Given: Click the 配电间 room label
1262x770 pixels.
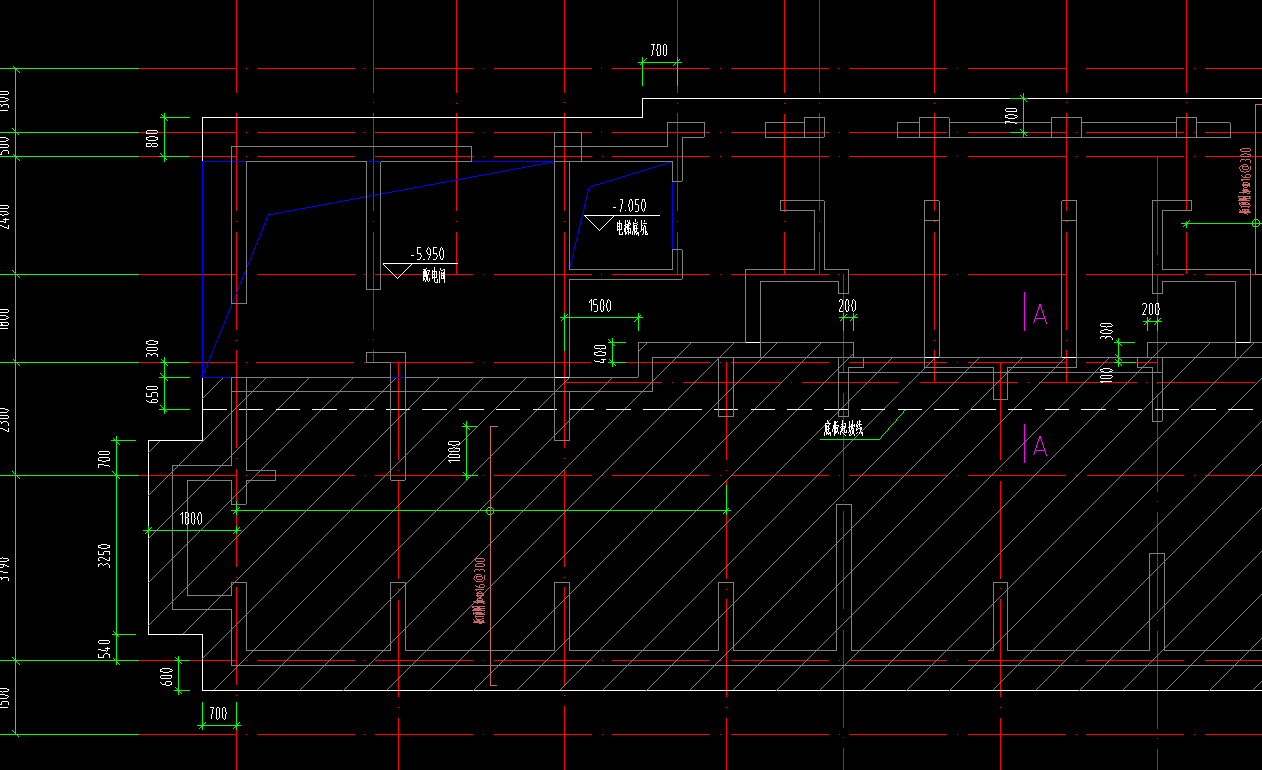Looking at the screenshot, I should click(434, 277).
